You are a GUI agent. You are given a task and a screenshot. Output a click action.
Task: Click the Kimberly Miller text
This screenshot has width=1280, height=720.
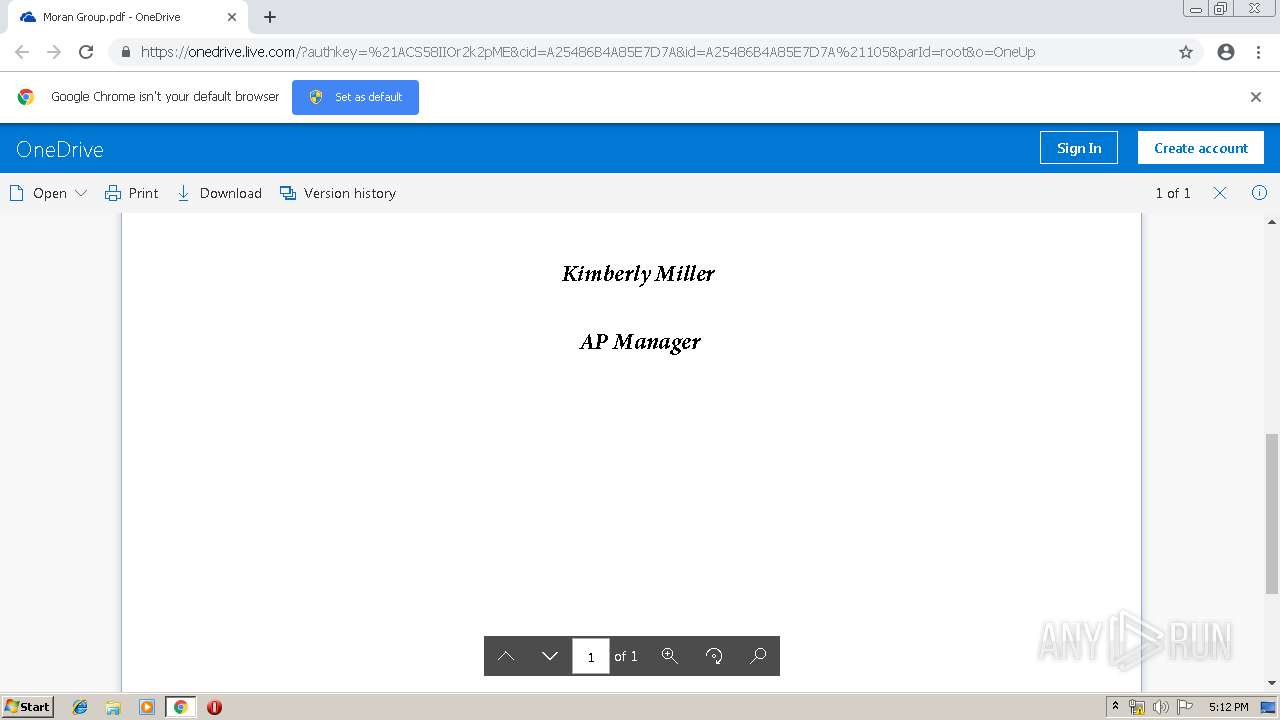click(x=638, y=273)
